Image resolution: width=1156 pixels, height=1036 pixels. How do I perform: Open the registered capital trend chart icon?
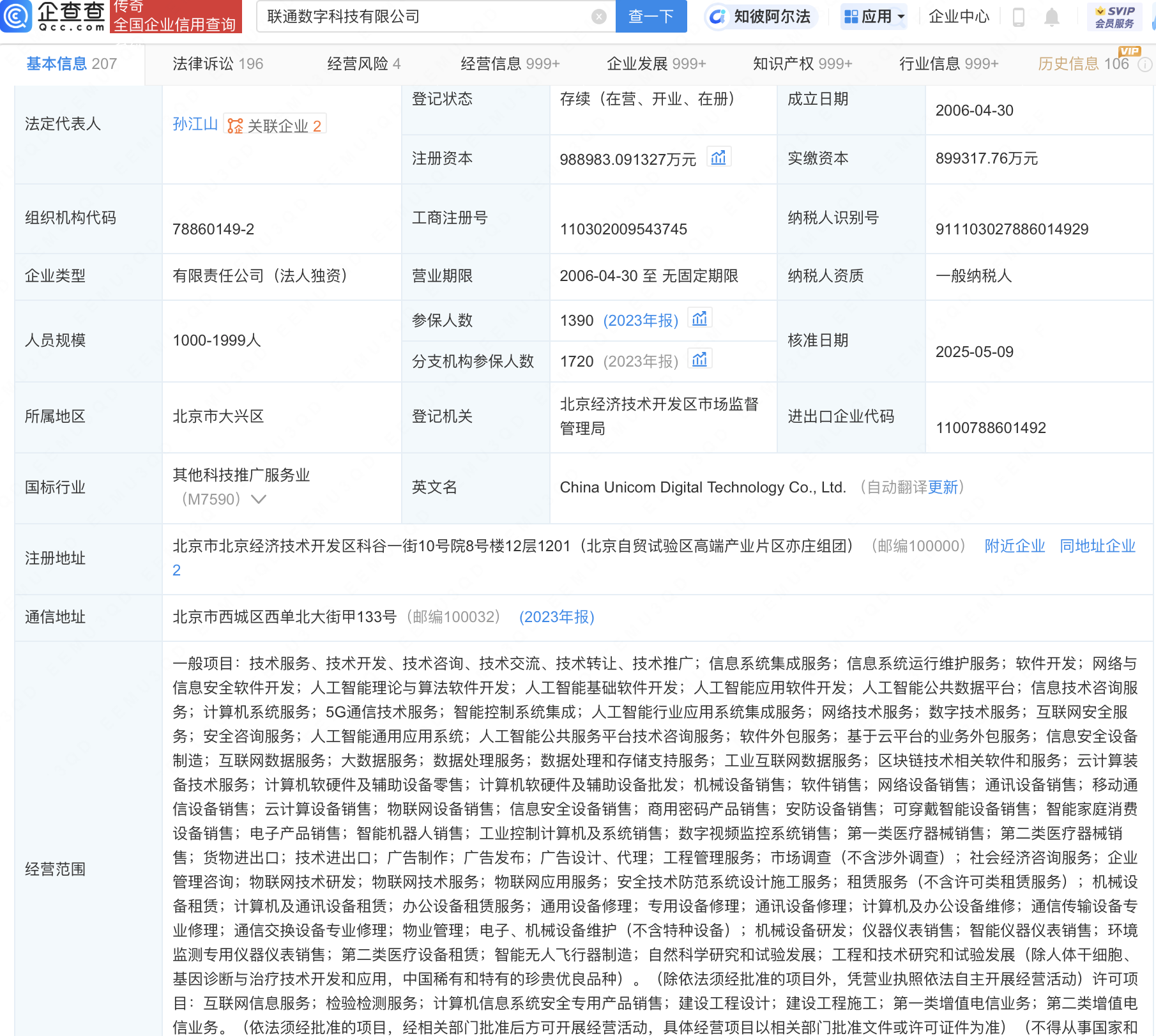pos(719,157)
